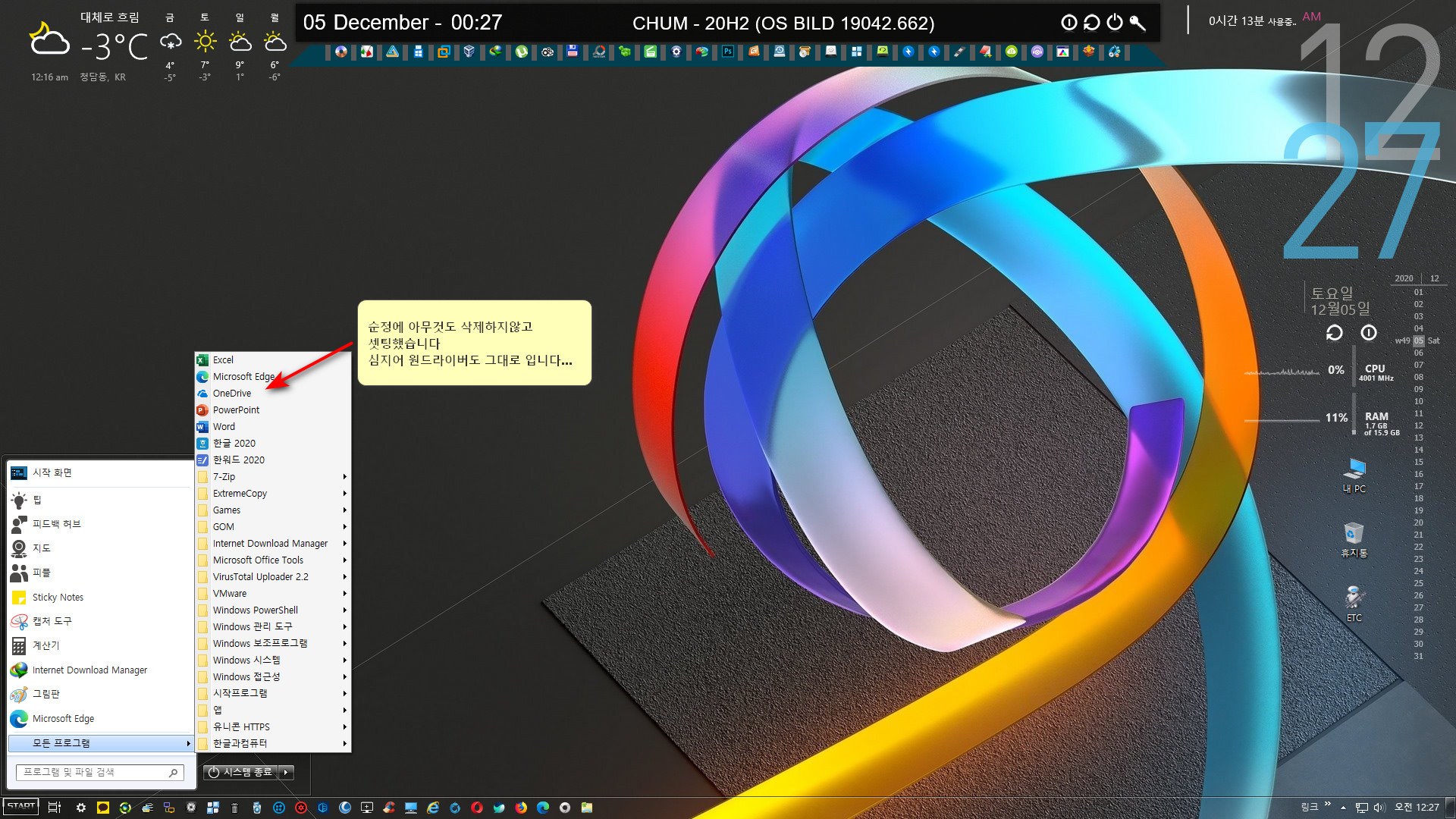Open 한워드 2020 from the programs list
This screenshot has width=1456, height=819.
pos(273,460)
